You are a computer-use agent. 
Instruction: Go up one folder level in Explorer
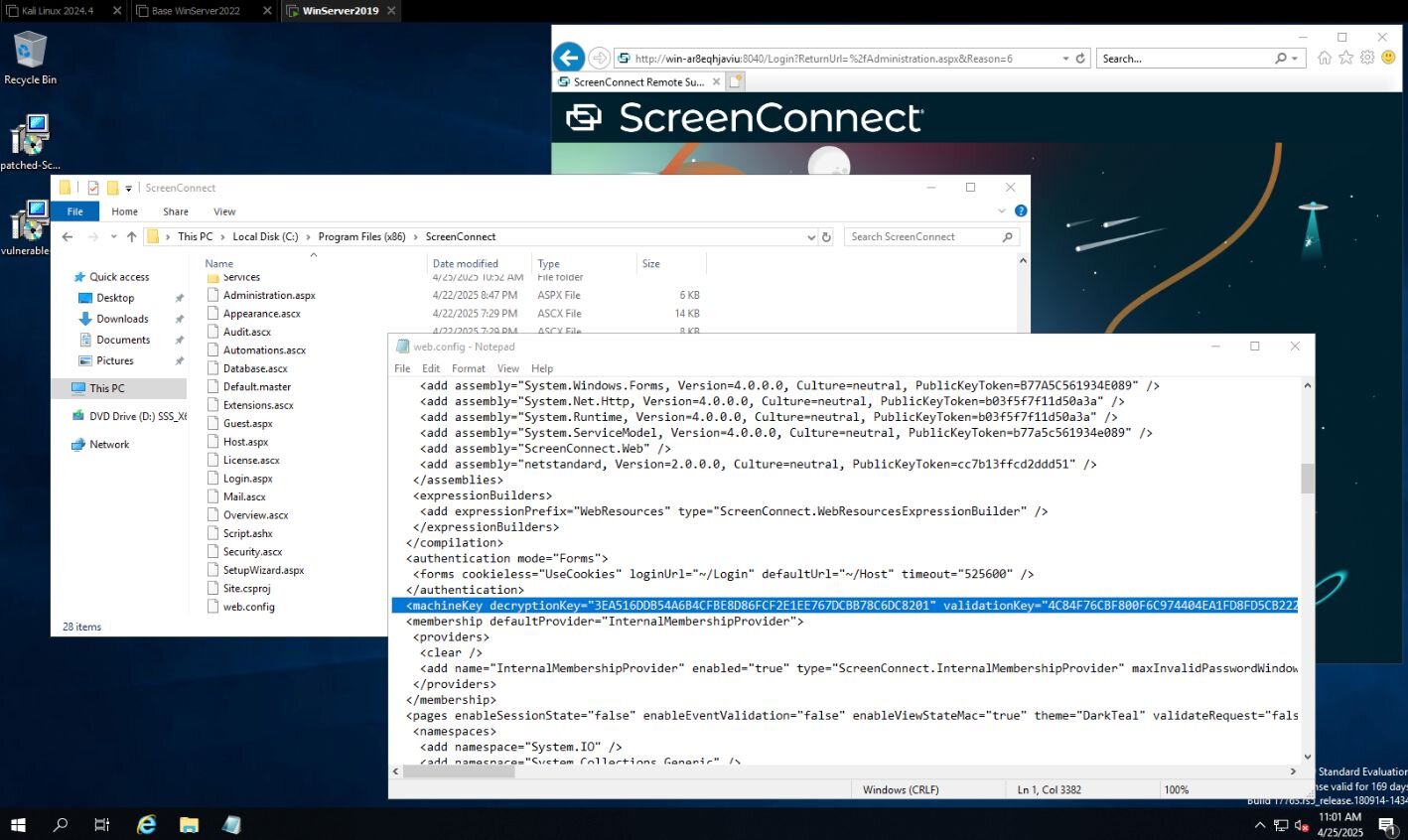point(131,237)
